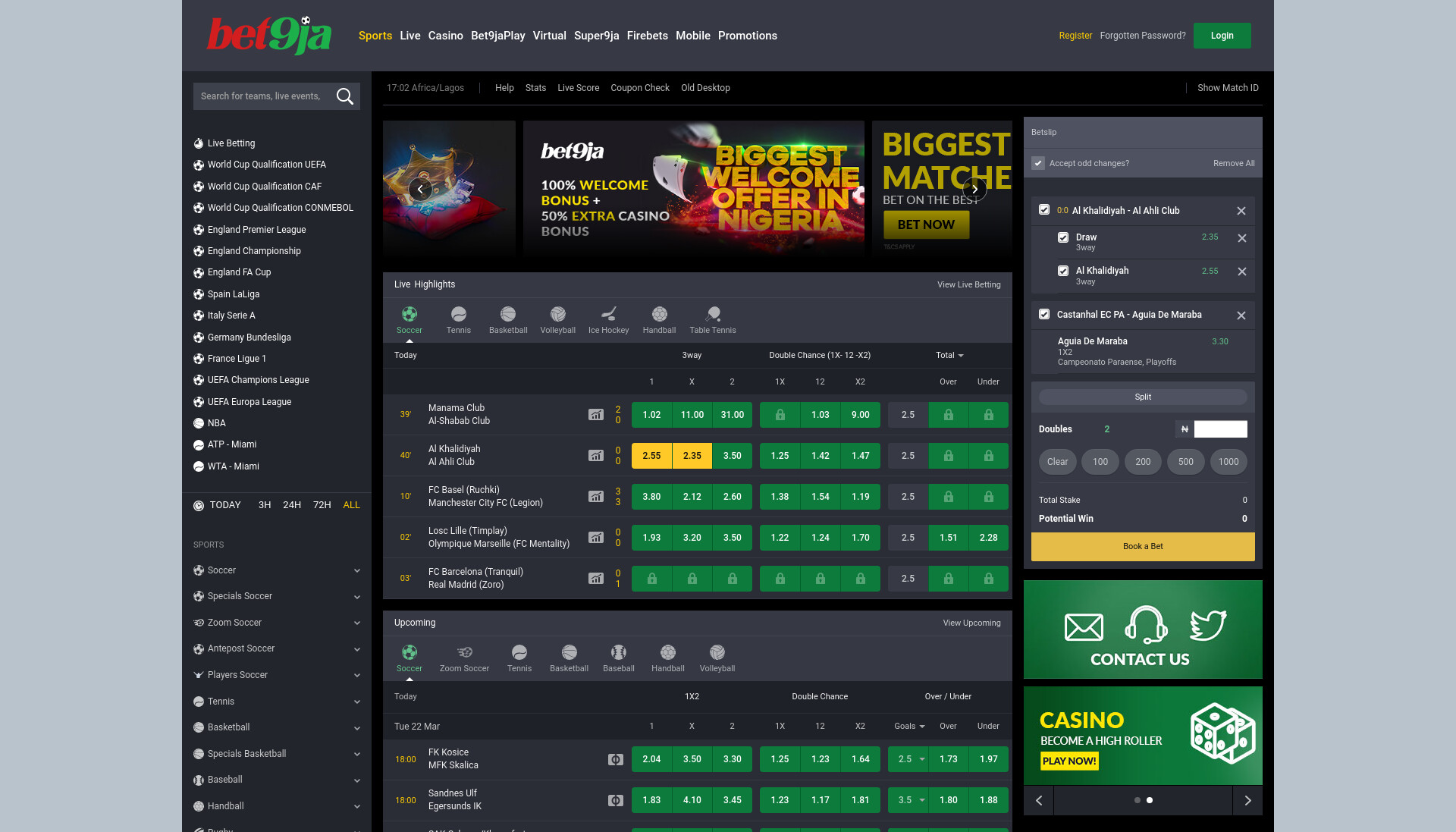1456x832 pixels.
Task: Open the FK Kosice match icon
Action: 616,759
